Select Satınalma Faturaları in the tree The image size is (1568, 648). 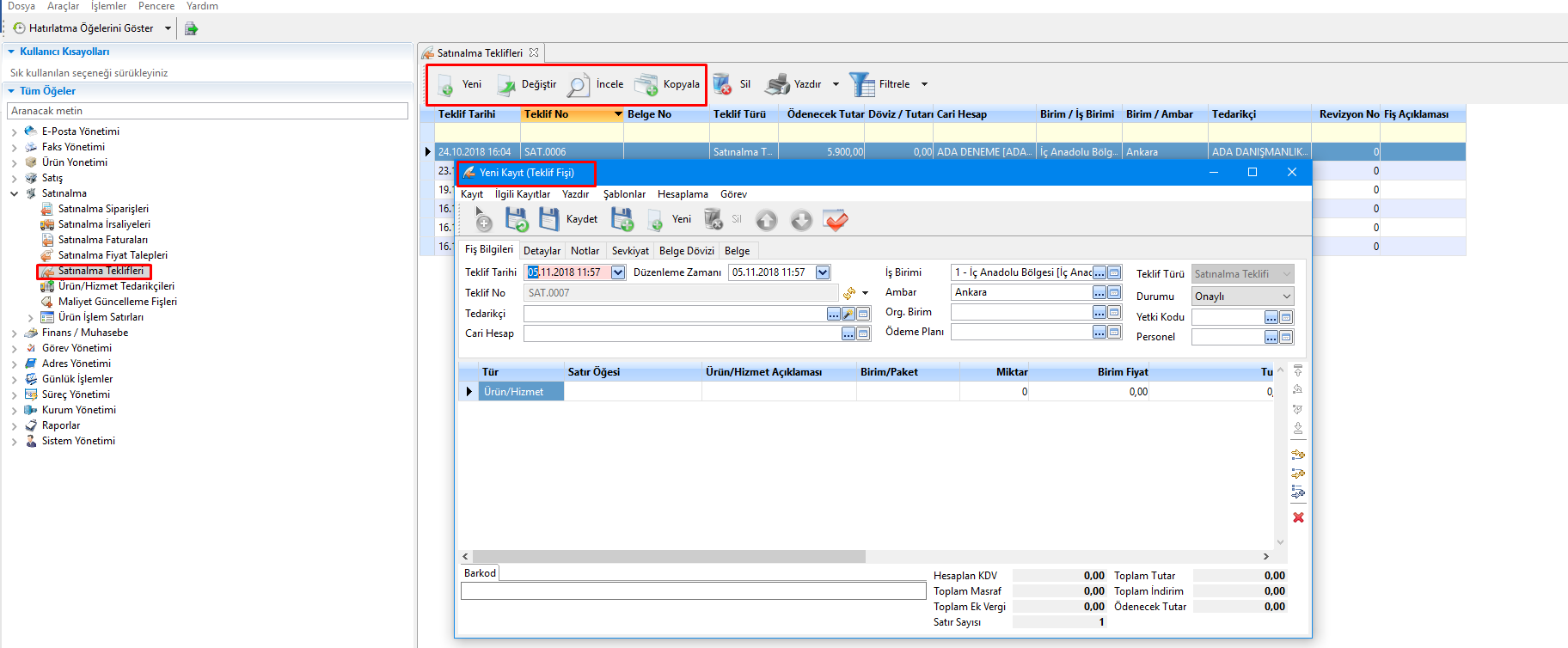pyautogui.click(x=102, y=240)
